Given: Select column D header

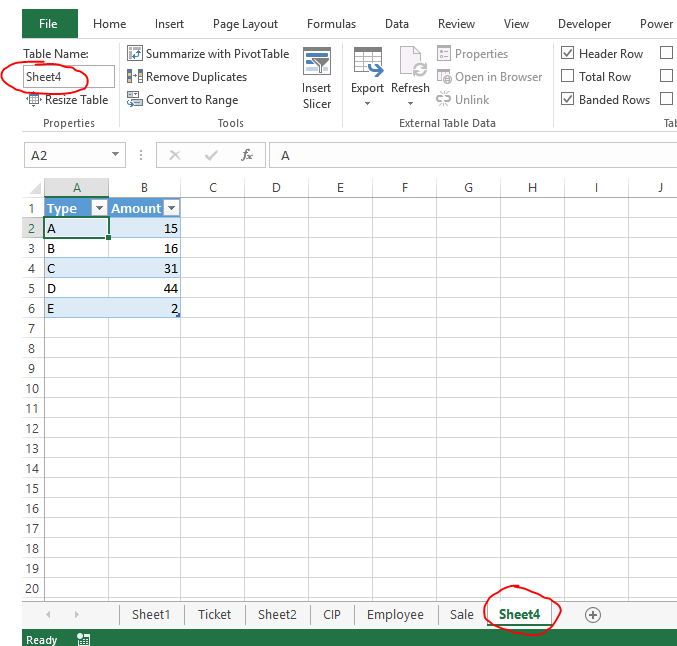Looking at the screenshot, I should click(276, 188).
